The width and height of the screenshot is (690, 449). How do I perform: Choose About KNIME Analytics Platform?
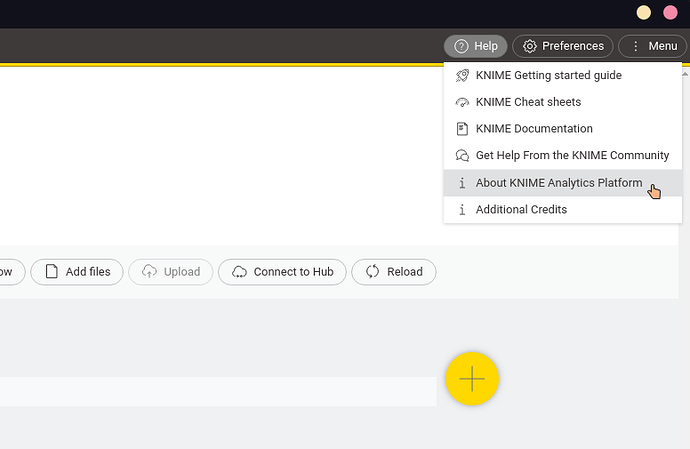(x=563, y=183)
